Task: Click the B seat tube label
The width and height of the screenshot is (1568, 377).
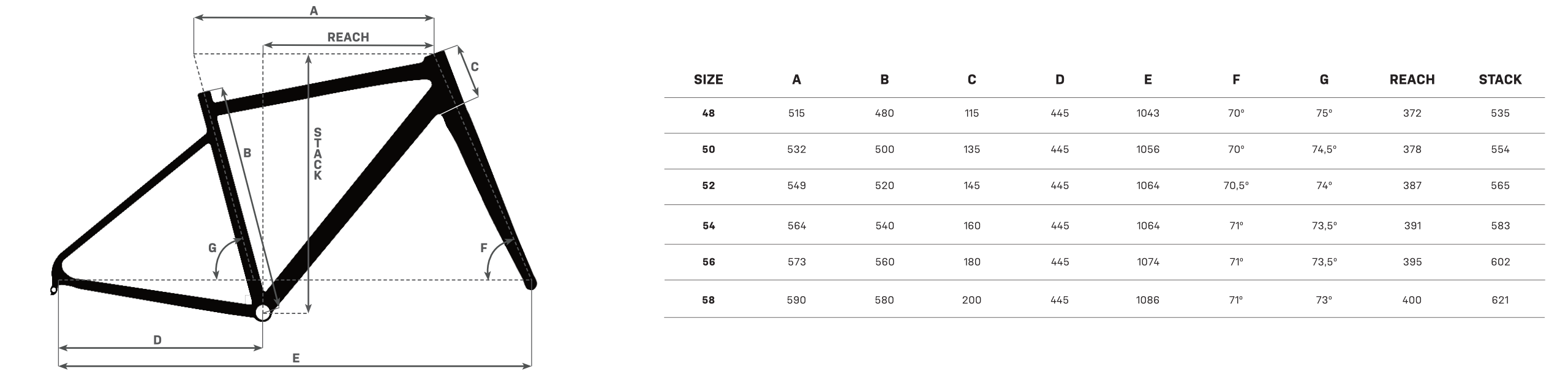Action: coord(247,153)
